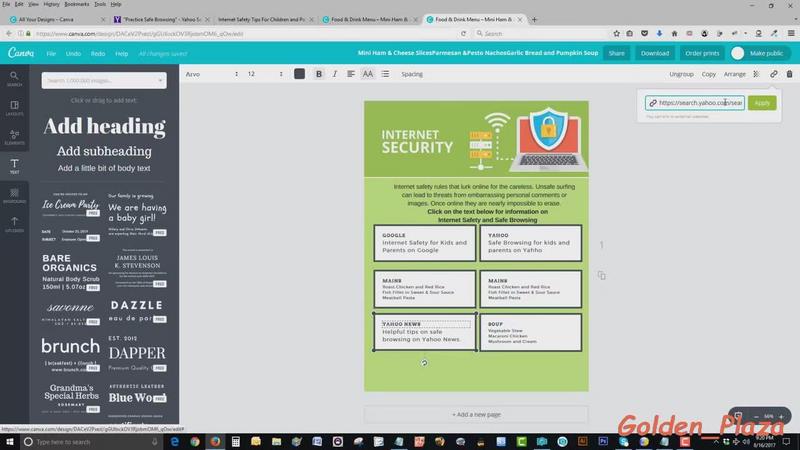This screenshot has width=800, height=450.
Task: Select the brunch text template
Action: [71, 353]
